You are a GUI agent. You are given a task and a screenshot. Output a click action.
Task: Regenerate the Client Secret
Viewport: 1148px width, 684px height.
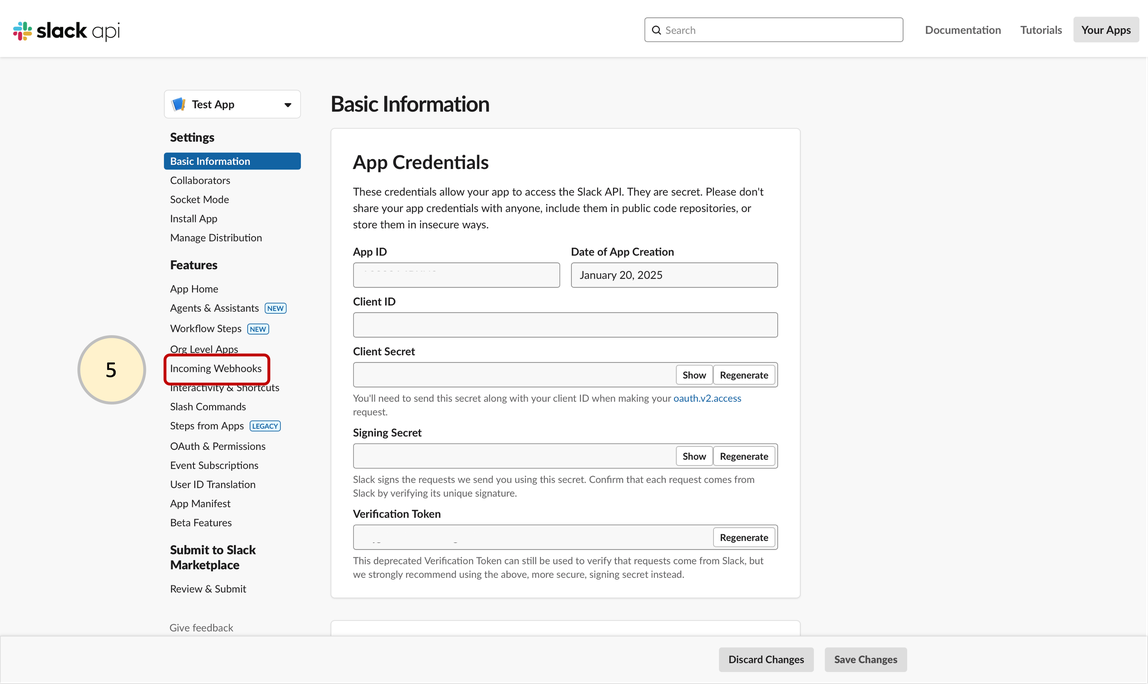744,375
